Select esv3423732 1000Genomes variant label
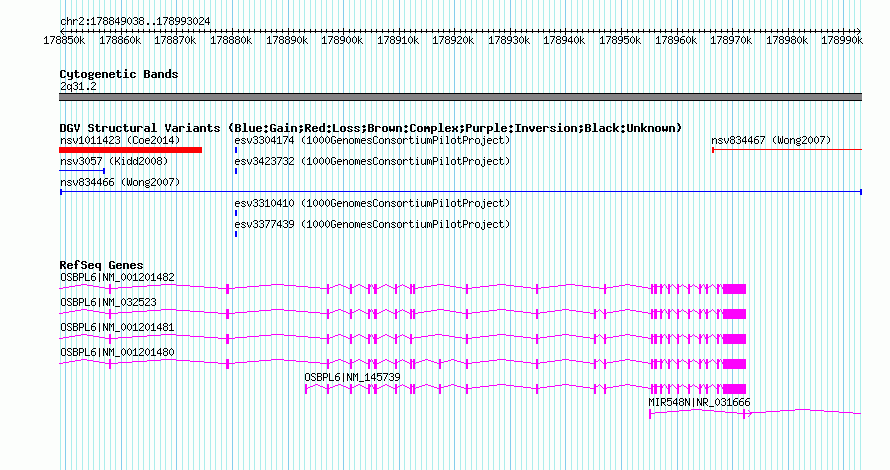 click(372, 161)
